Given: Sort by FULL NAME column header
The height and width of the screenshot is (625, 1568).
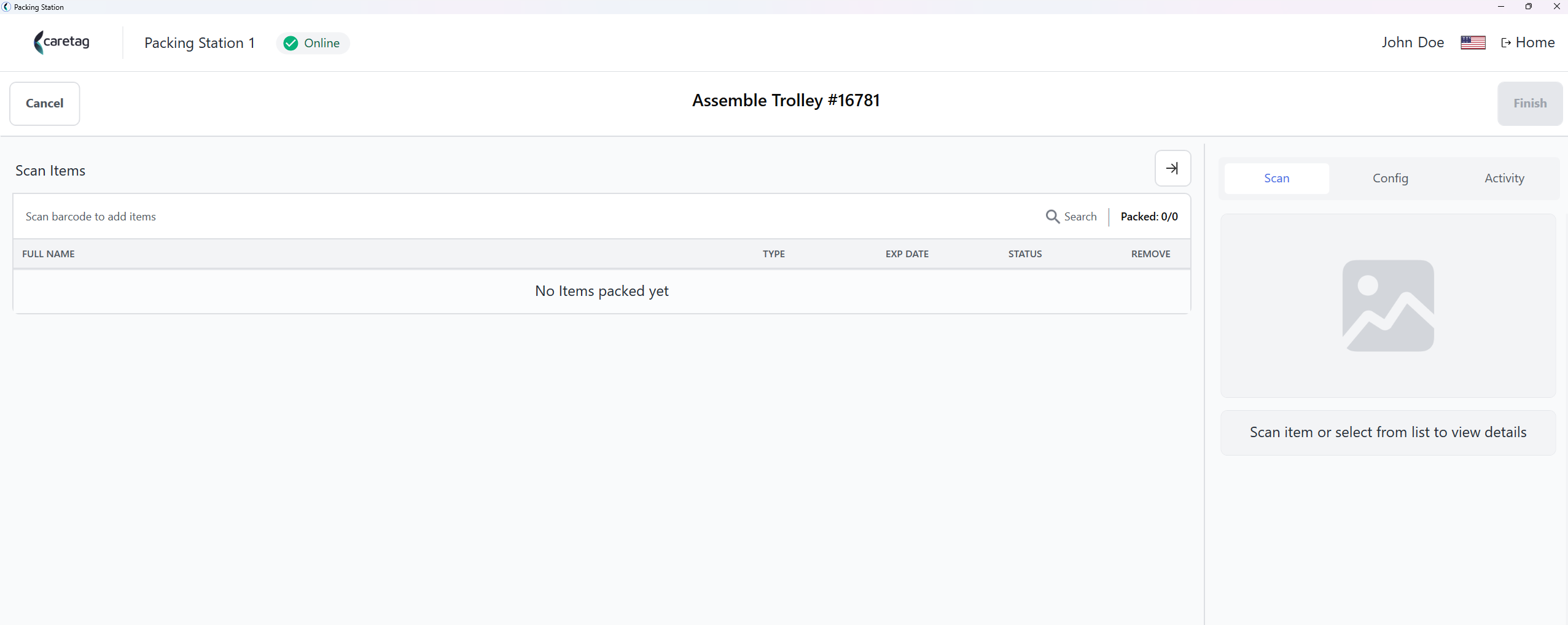Looking at the screenshot, I should tap(49, 254).
